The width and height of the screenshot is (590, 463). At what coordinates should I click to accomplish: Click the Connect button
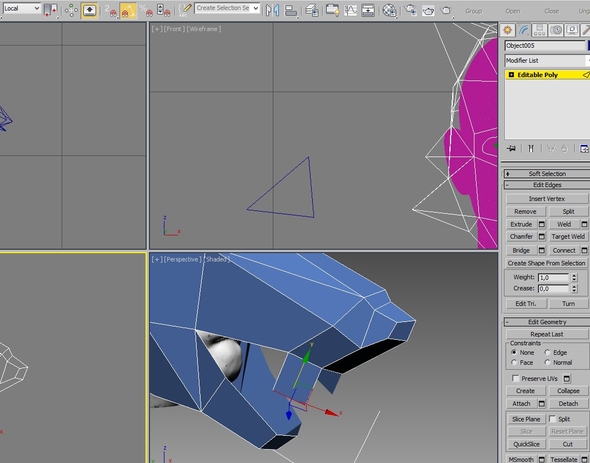coord(564,250)
